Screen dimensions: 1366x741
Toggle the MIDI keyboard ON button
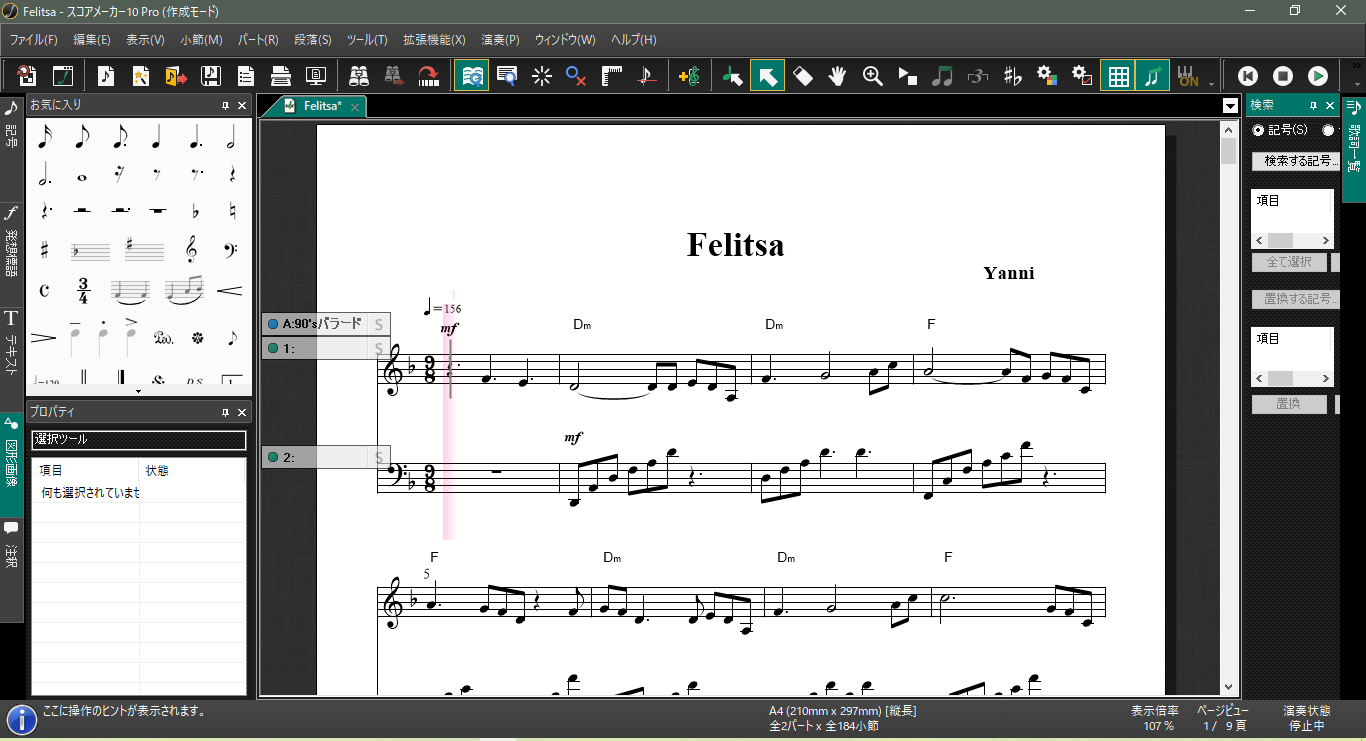[1188, 76]
